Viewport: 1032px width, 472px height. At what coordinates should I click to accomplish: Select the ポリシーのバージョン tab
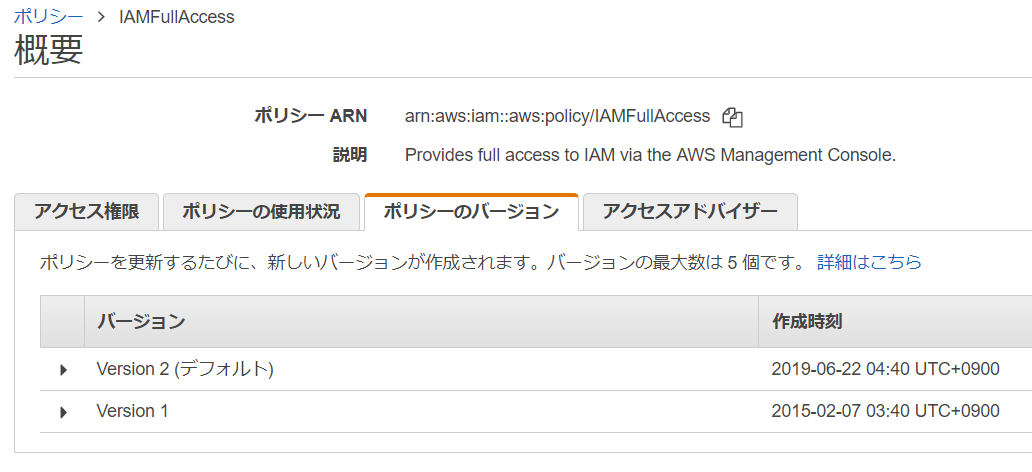tap(471, 212)
